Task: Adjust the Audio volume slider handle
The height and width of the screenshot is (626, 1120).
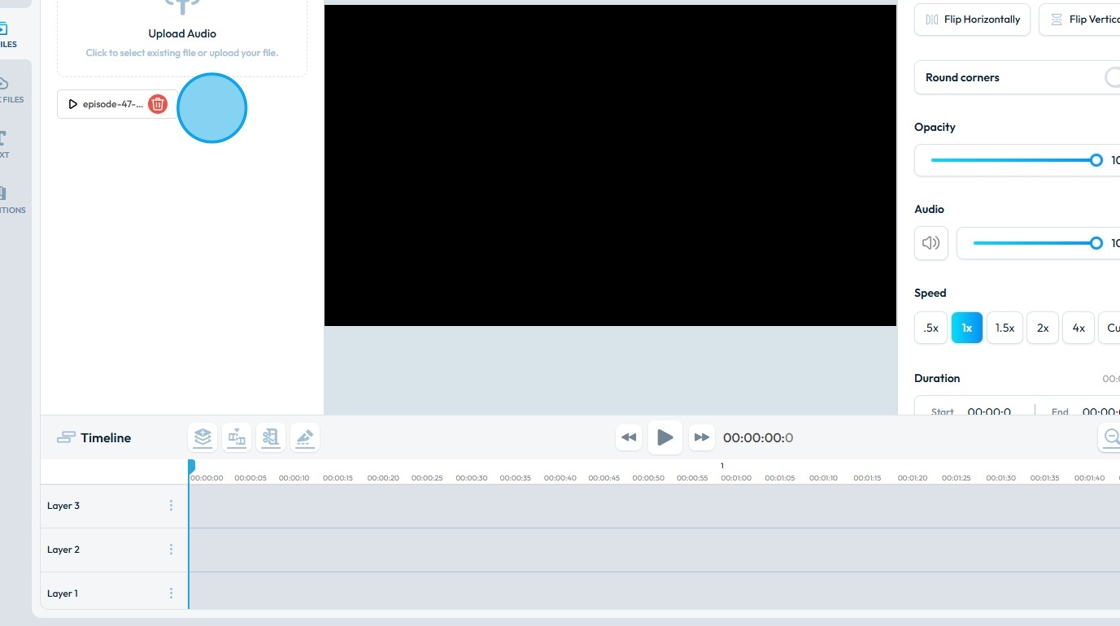Action: pos(1096,243)
